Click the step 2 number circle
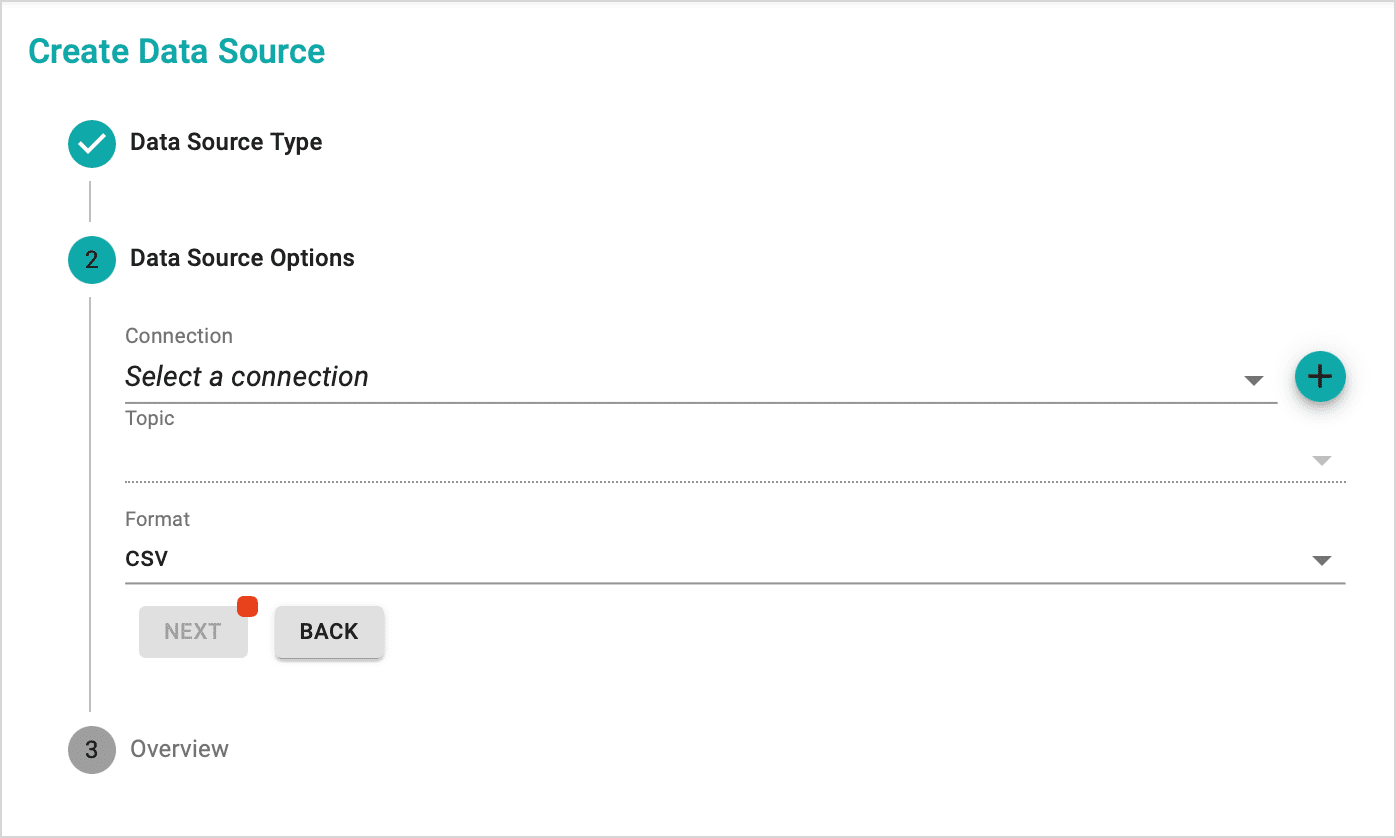Screen dimensions: 1396x838 [92, 260]
